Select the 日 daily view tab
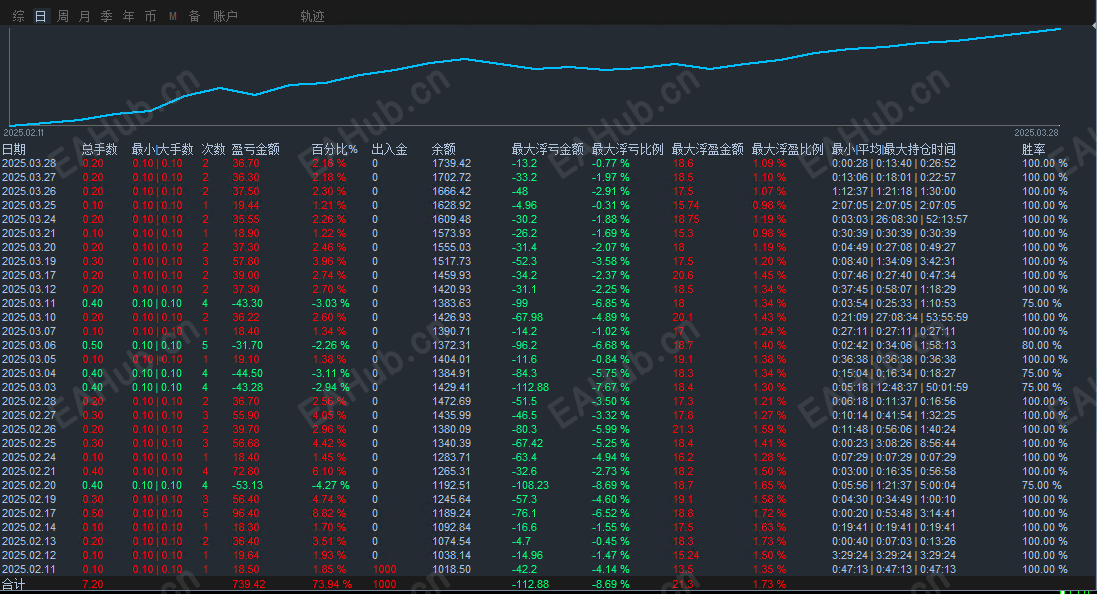The height and width of the screenshot is (594, 1097). coord(40,16)
